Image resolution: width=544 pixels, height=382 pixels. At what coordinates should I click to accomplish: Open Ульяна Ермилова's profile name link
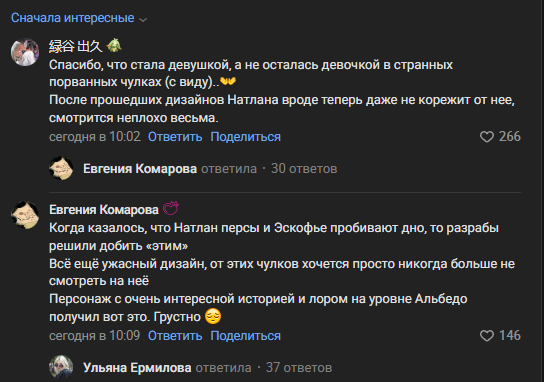tap(137, 367)
